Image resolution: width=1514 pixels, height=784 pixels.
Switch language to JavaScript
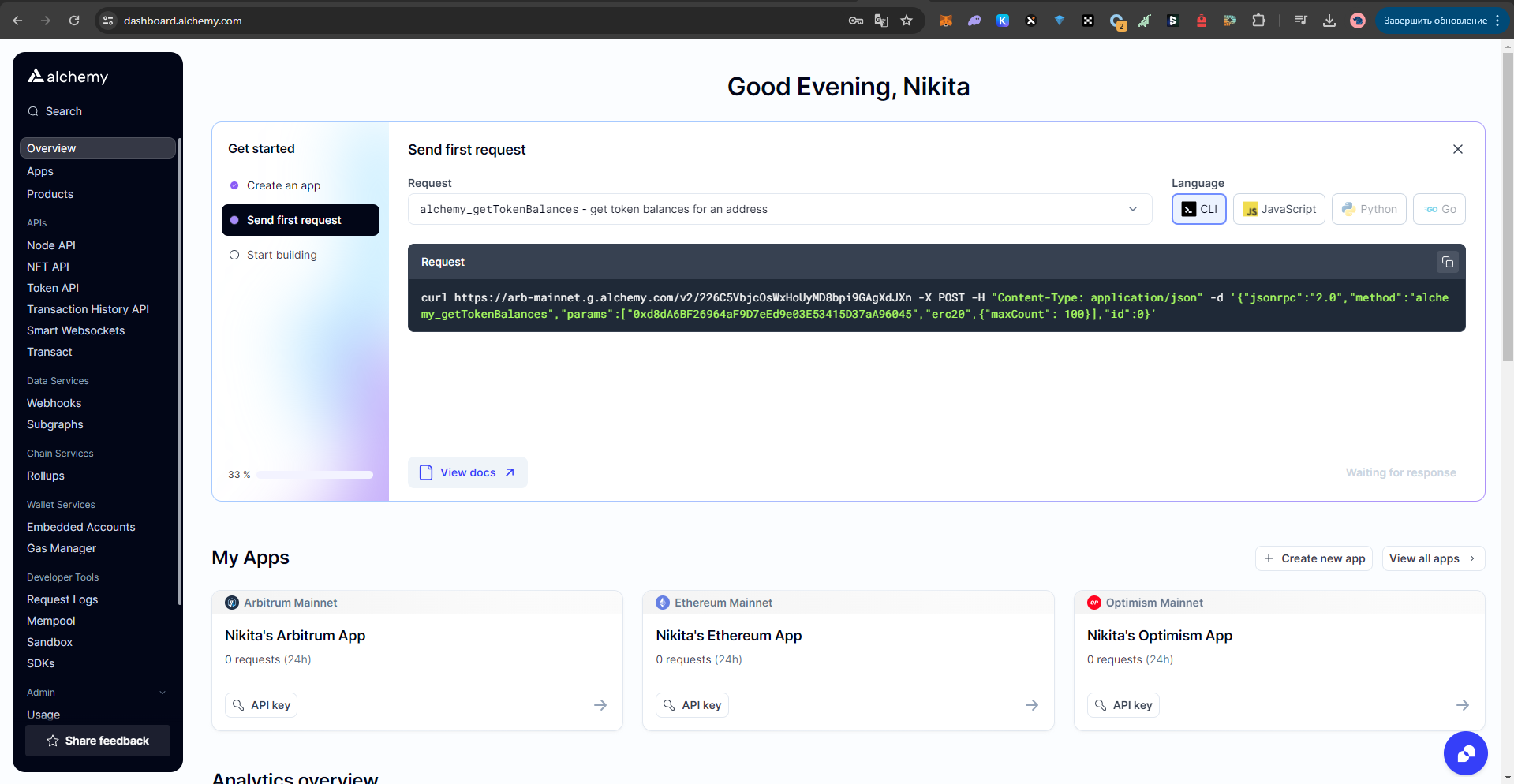coord(1279,209)
